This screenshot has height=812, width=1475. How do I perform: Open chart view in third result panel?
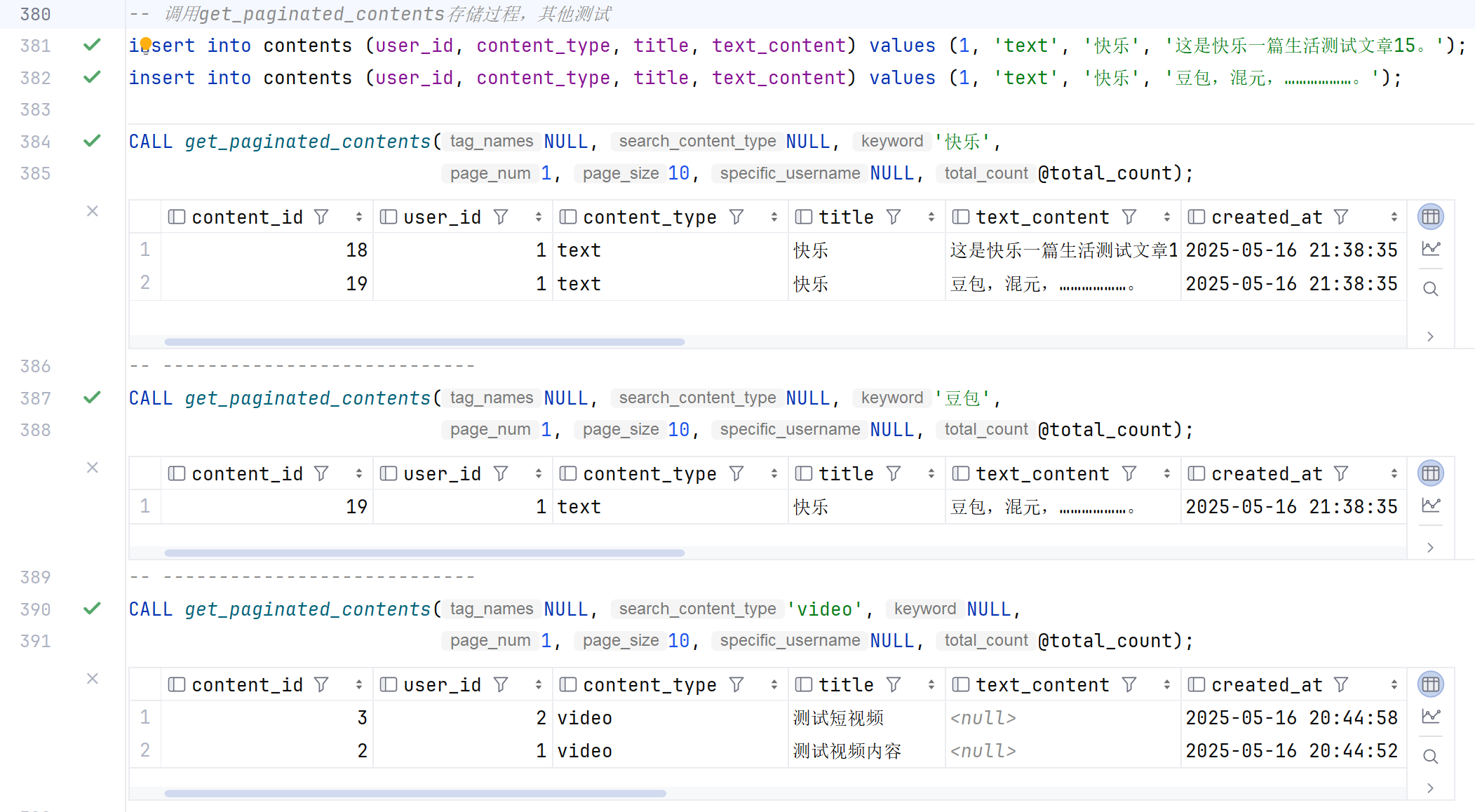(x=1431, y=717)
